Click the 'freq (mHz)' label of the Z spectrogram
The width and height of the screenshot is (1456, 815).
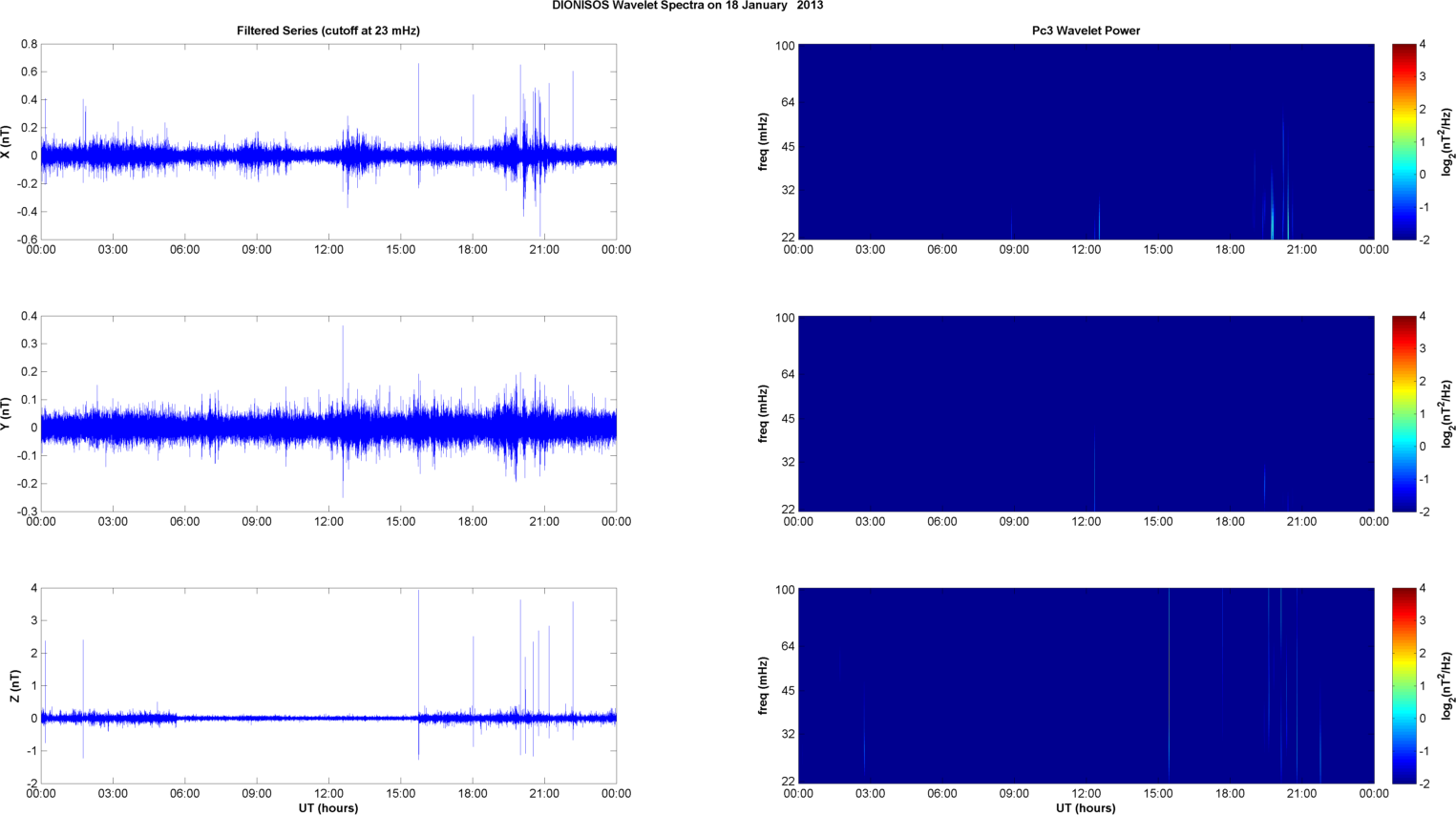[x=764, y=685]
